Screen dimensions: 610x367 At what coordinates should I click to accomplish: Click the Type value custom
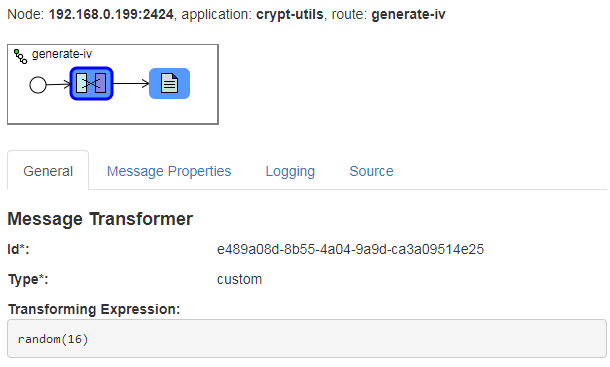click(x=239, y=279)
